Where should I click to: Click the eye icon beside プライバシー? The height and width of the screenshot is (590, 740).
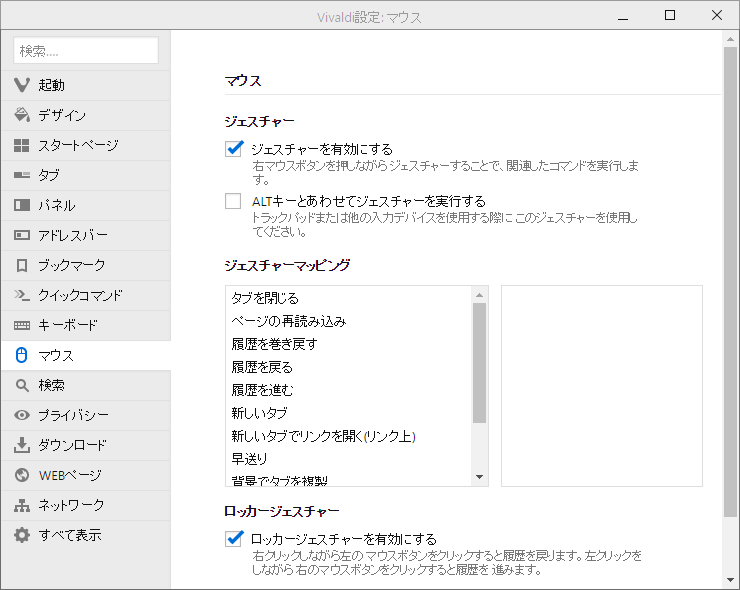22,415
